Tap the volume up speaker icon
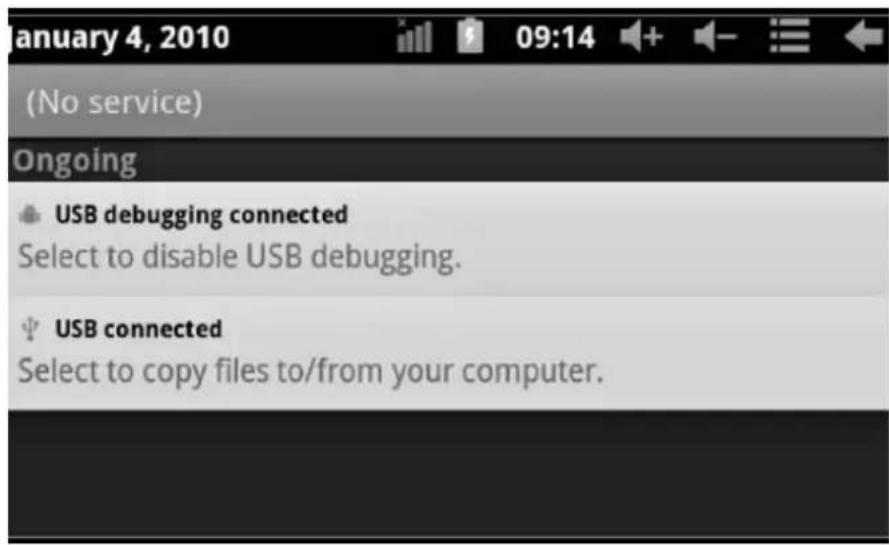This screenshot has width=889, height=545. 641,37
